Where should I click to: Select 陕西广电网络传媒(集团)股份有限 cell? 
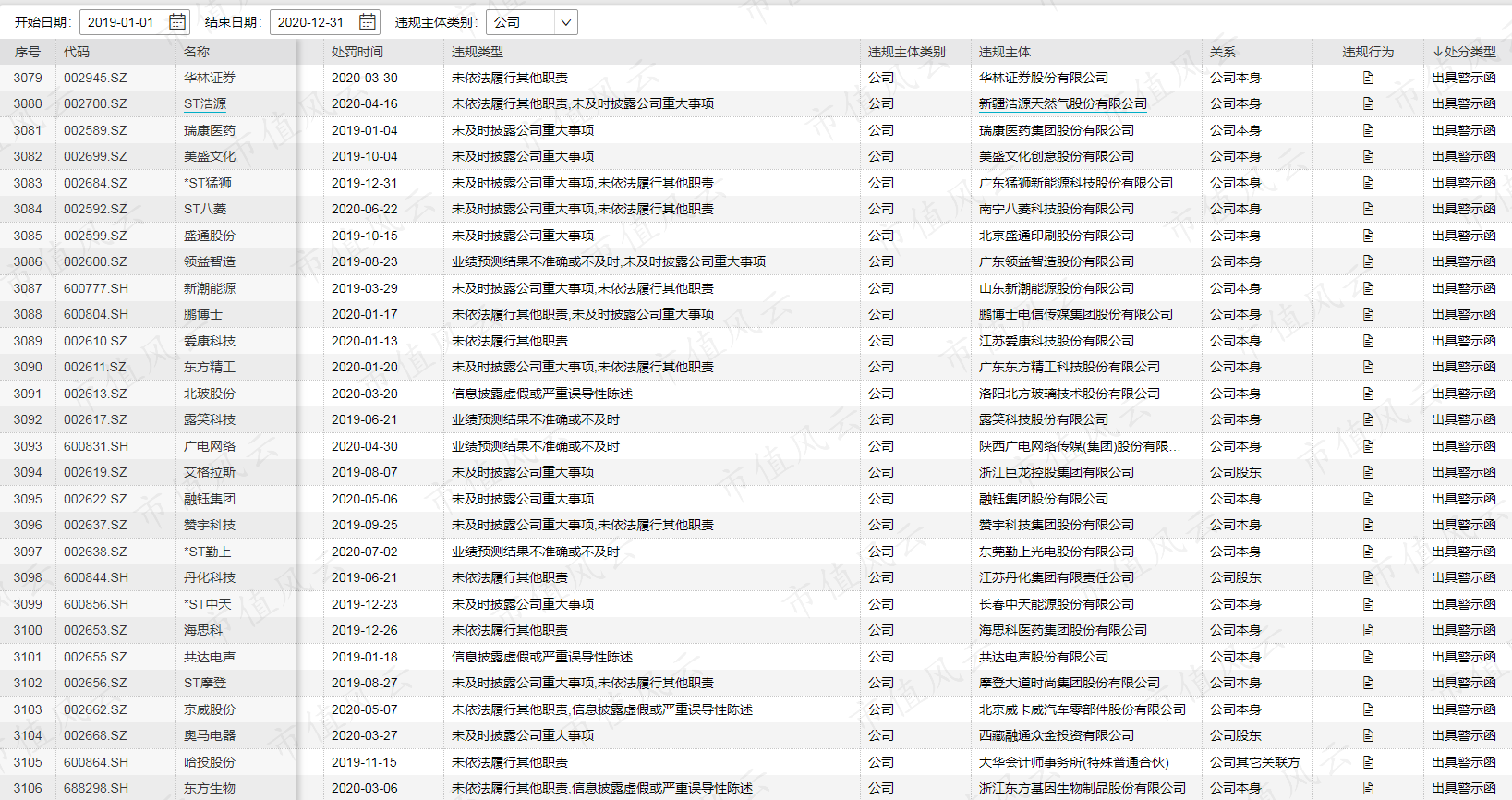point(1080,446)
